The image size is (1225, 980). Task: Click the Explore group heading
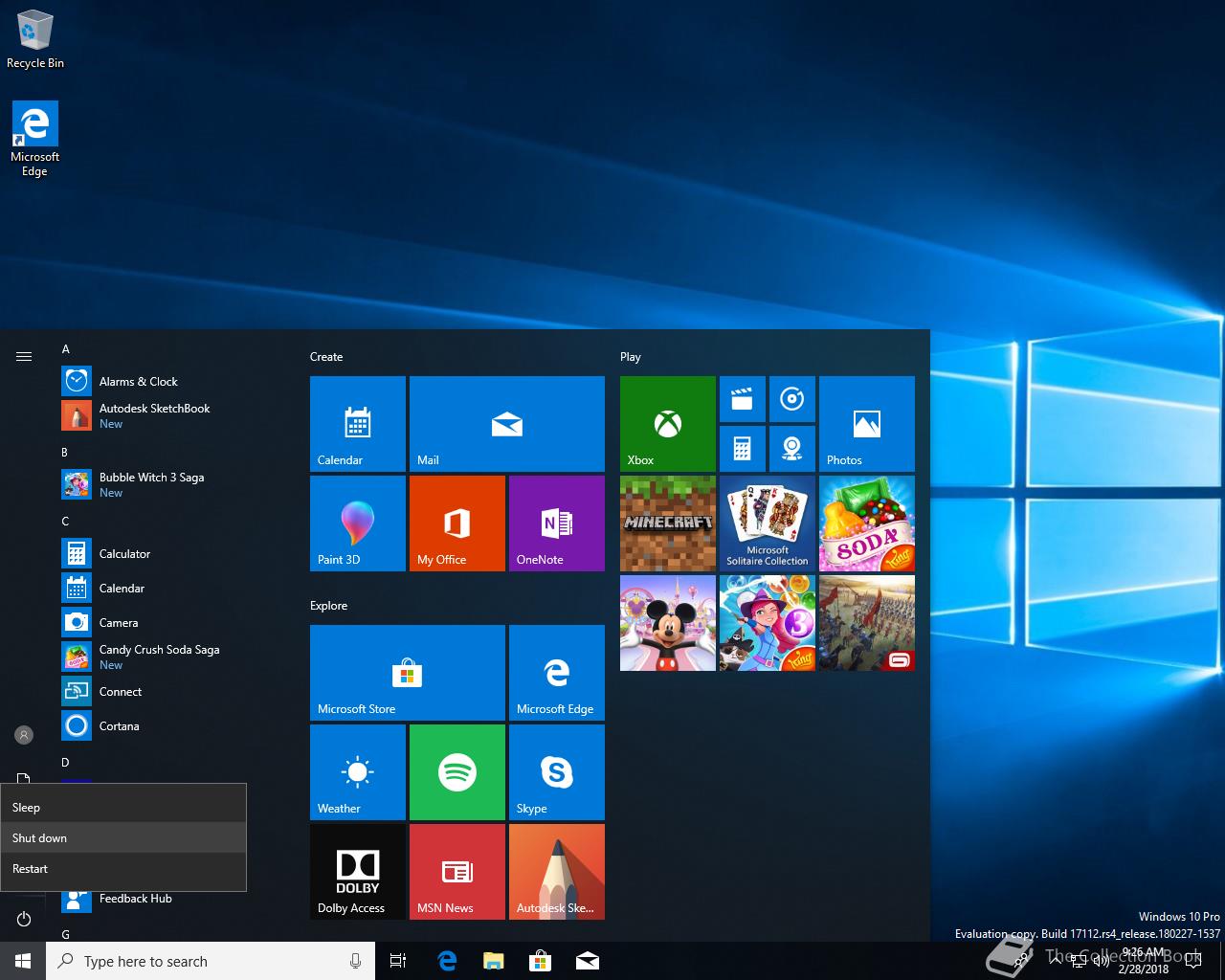(329, 606)
